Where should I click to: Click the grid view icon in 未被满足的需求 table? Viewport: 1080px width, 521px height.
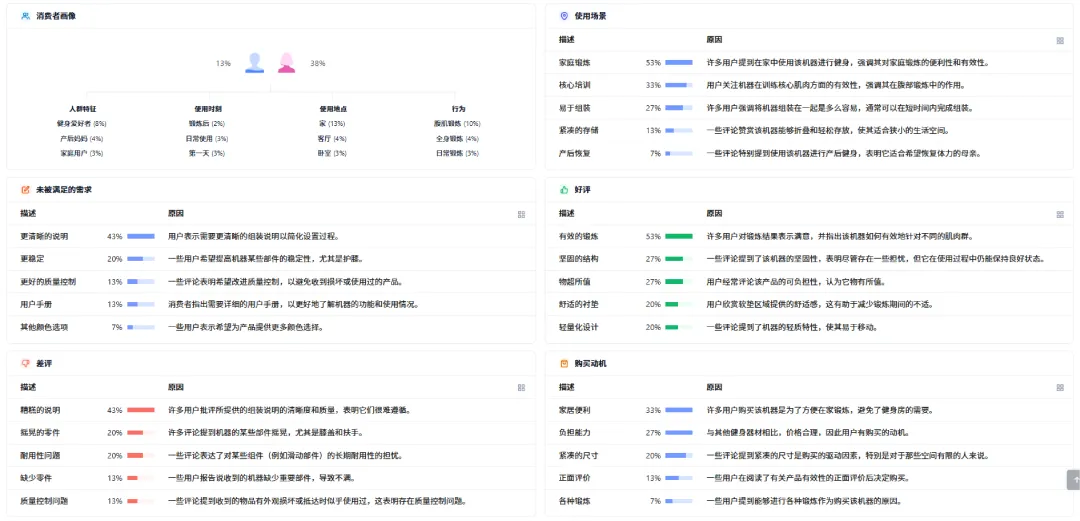(521, 214)
